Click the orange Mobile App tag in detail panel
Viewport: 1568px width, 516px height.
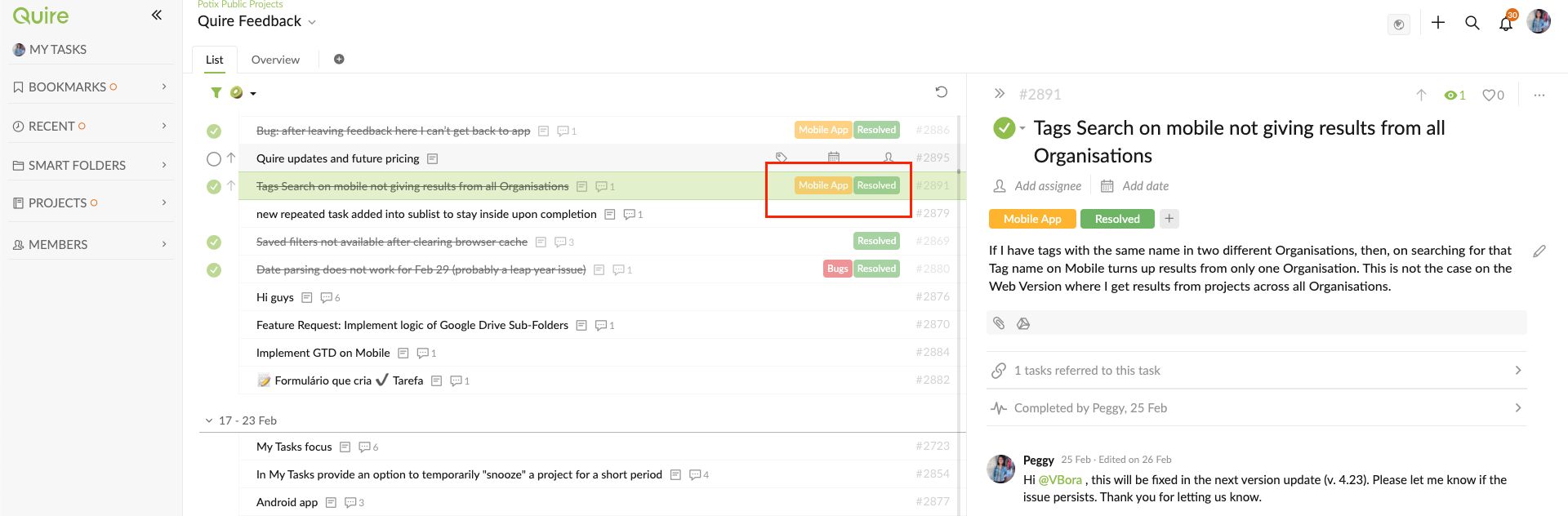coord(1032,219)
